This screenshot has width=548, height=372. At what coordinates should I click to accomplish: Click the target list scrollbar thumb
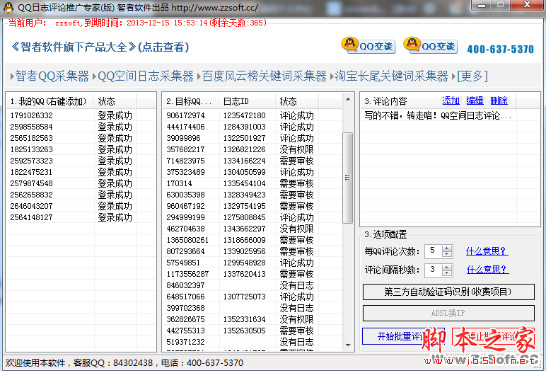tap(347, 178)
